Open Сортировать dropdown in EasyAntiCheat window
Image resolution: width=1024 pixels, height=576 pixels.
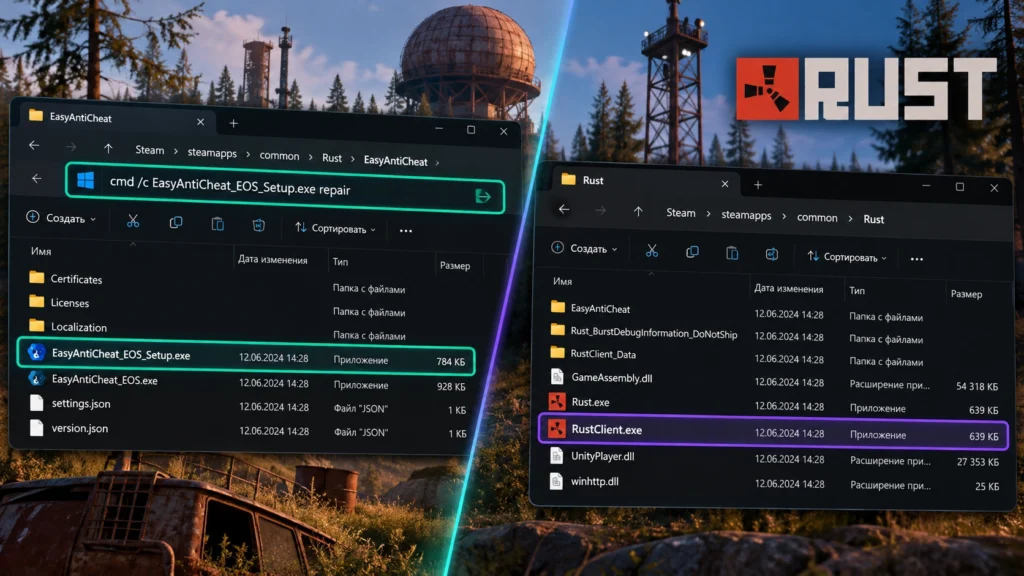335,228
